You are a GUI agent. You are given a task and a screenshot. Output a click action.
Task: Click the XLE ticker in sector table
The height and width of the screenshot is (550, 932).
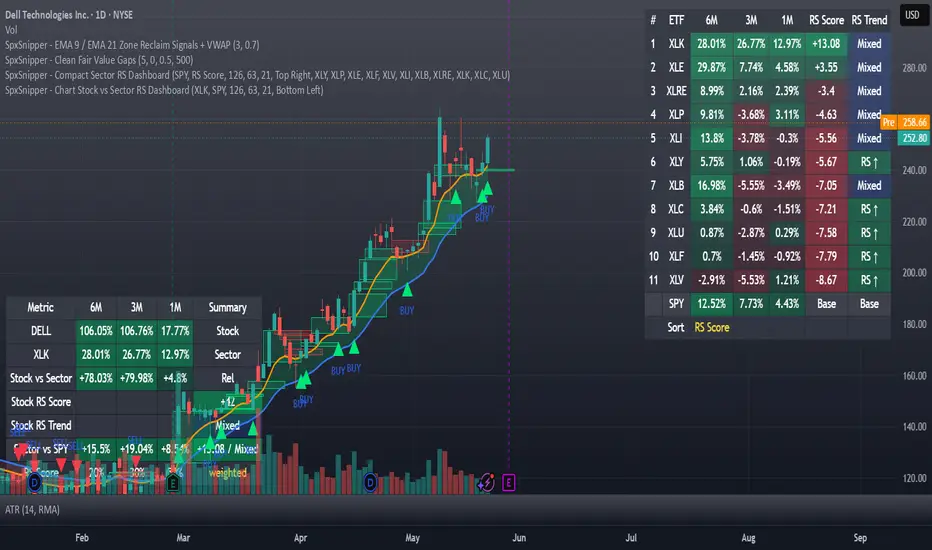(676, 67)
